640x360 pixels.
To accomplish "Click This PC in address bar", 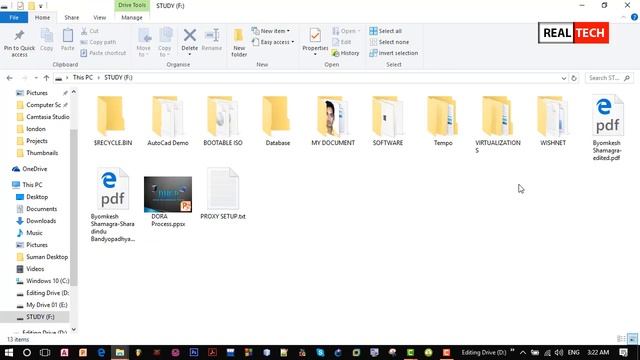I will [x=83, y=78].
